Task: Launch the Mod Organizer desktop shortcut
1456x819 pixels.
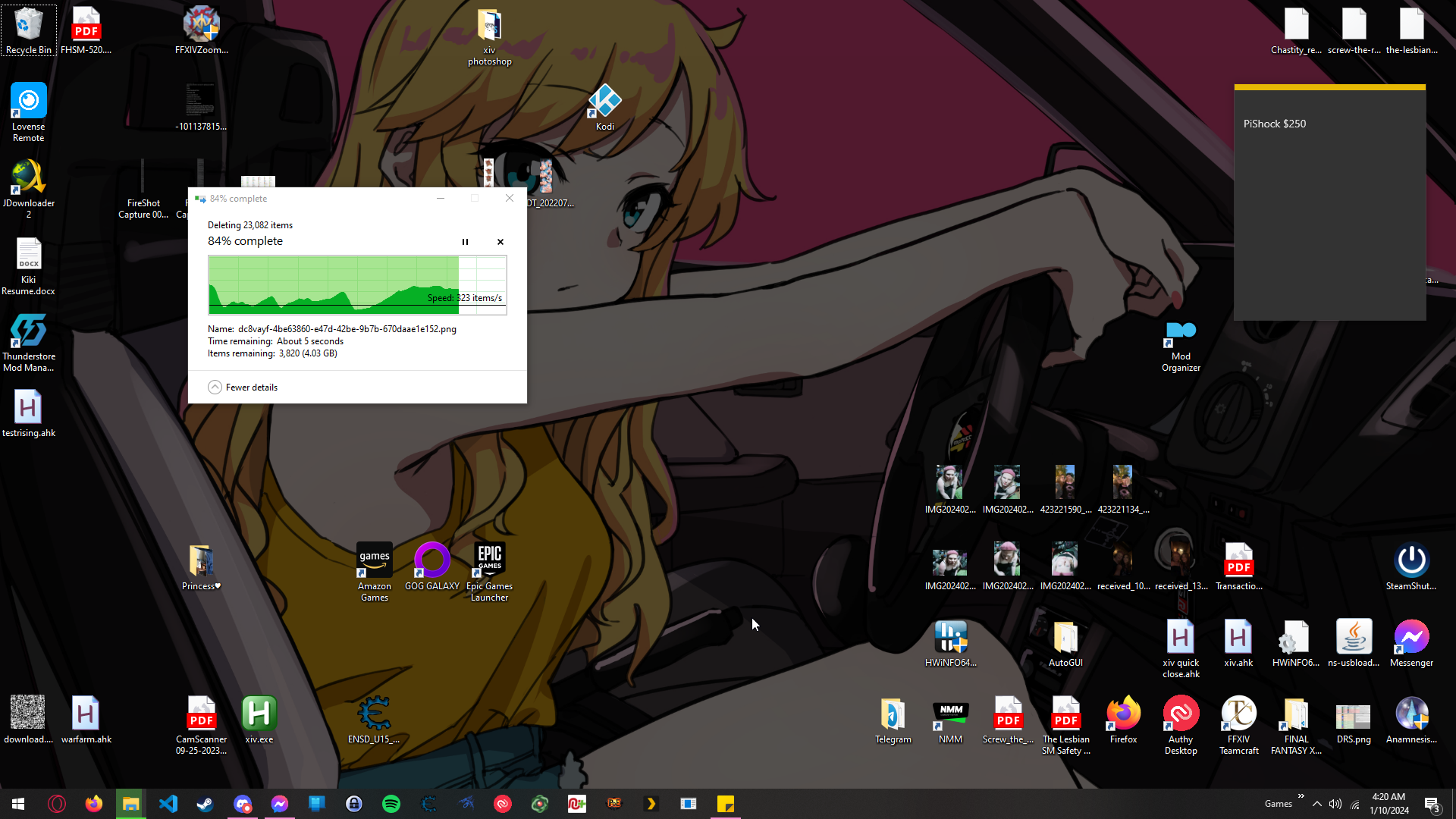Action: click(x=1181, y=347)
